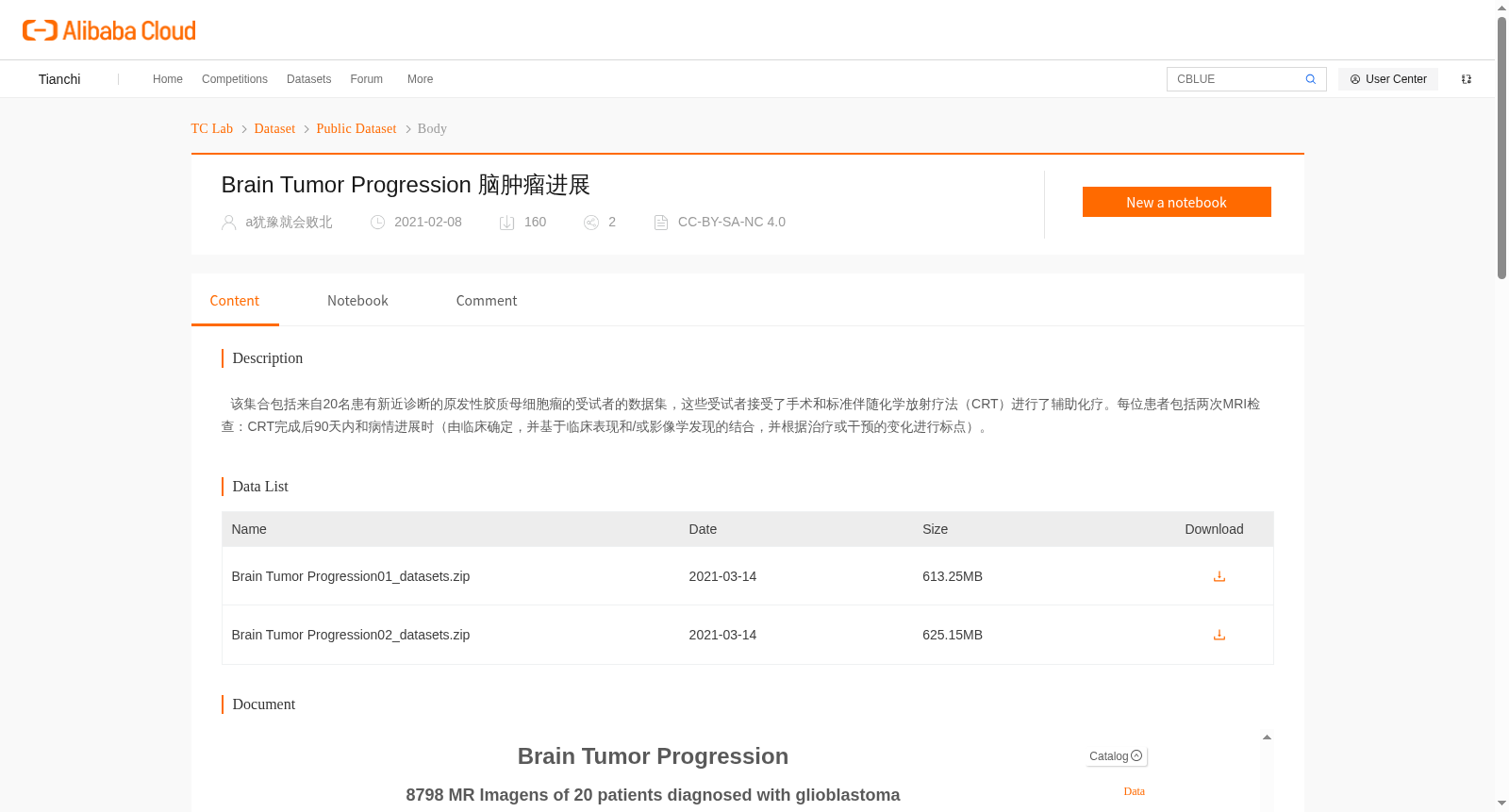1509x812 pixels.
Task: Click the license document icon
Action: pyautogui.click(x=661, y=223)
